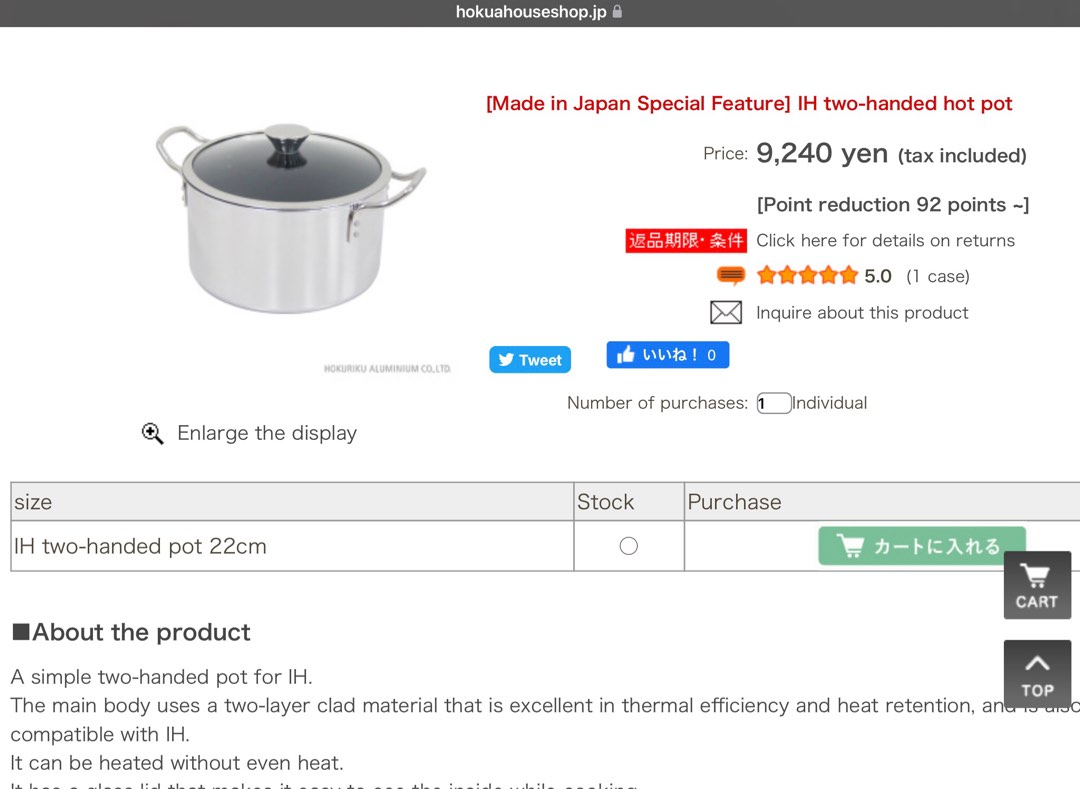Screen dimensions: 1080x789
Task: Select the stock availability circle for the 22cm pot
Action: [x=628, y=545]
